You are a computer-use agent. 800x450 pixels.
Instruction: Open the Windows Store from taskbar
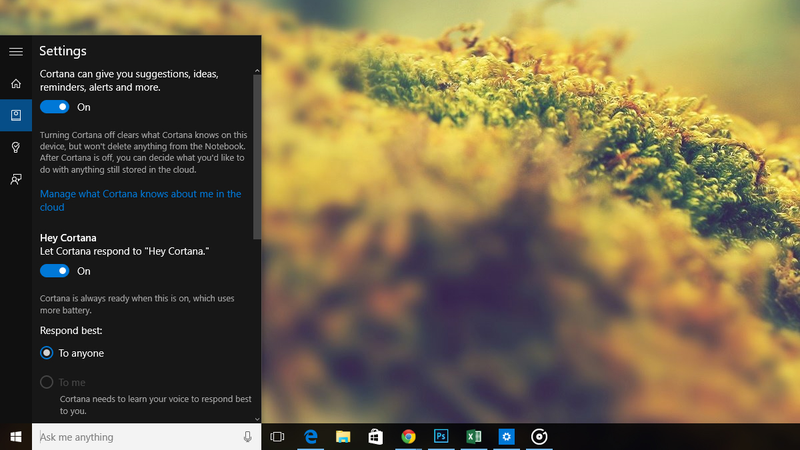click(x=376, y=437)
